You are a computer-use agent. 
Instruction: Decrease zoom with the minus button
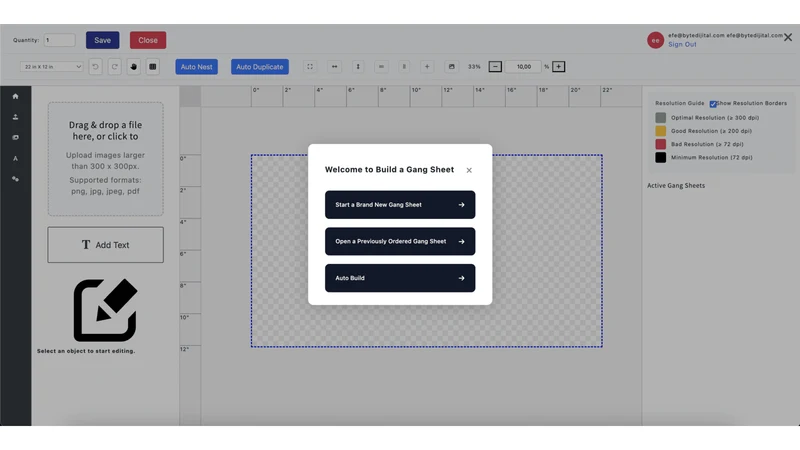click(x=495, y=67)
